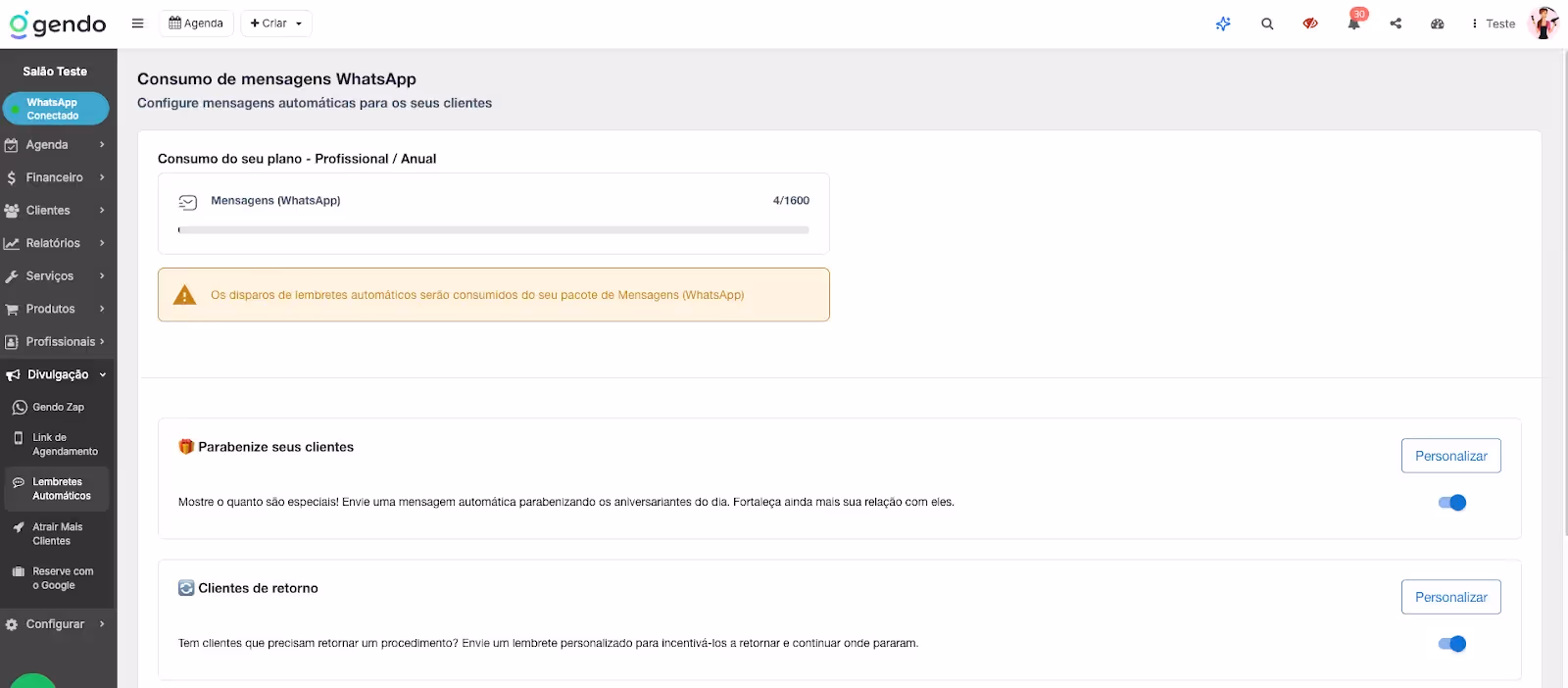The height and width of the screenshot is (688, 1568).
Task: Open Gendo Zap submenu item
Action: [56, 407]
